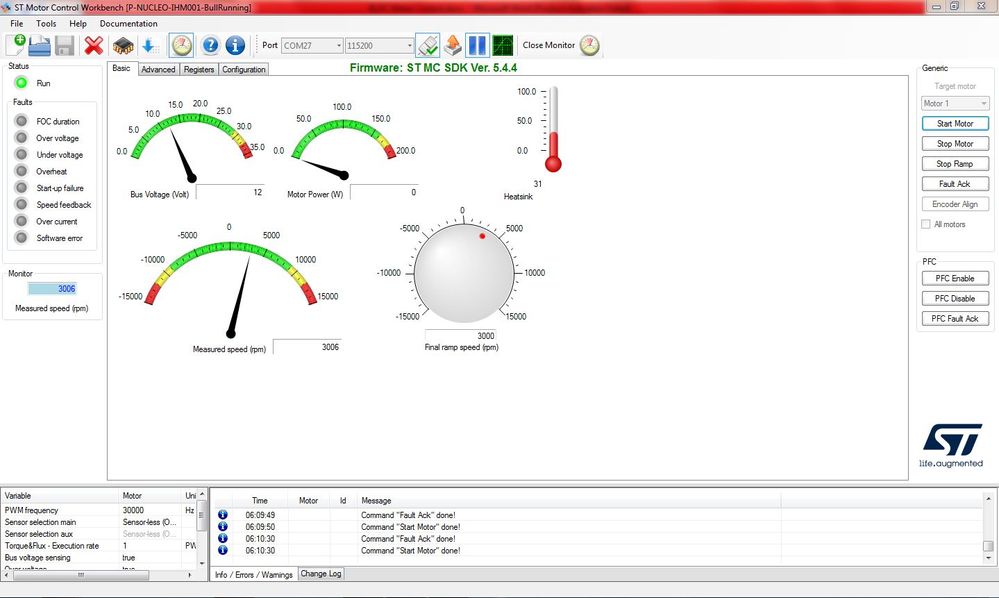Click the Stop Ramp button
The width and height of the screenshot is (999, 598).
point(955,164)
